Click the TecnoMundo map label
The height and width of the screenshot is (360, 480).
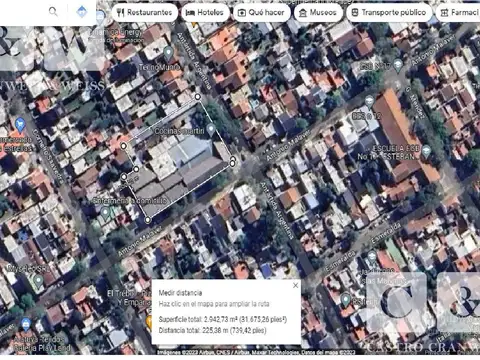tap(159, 67)
